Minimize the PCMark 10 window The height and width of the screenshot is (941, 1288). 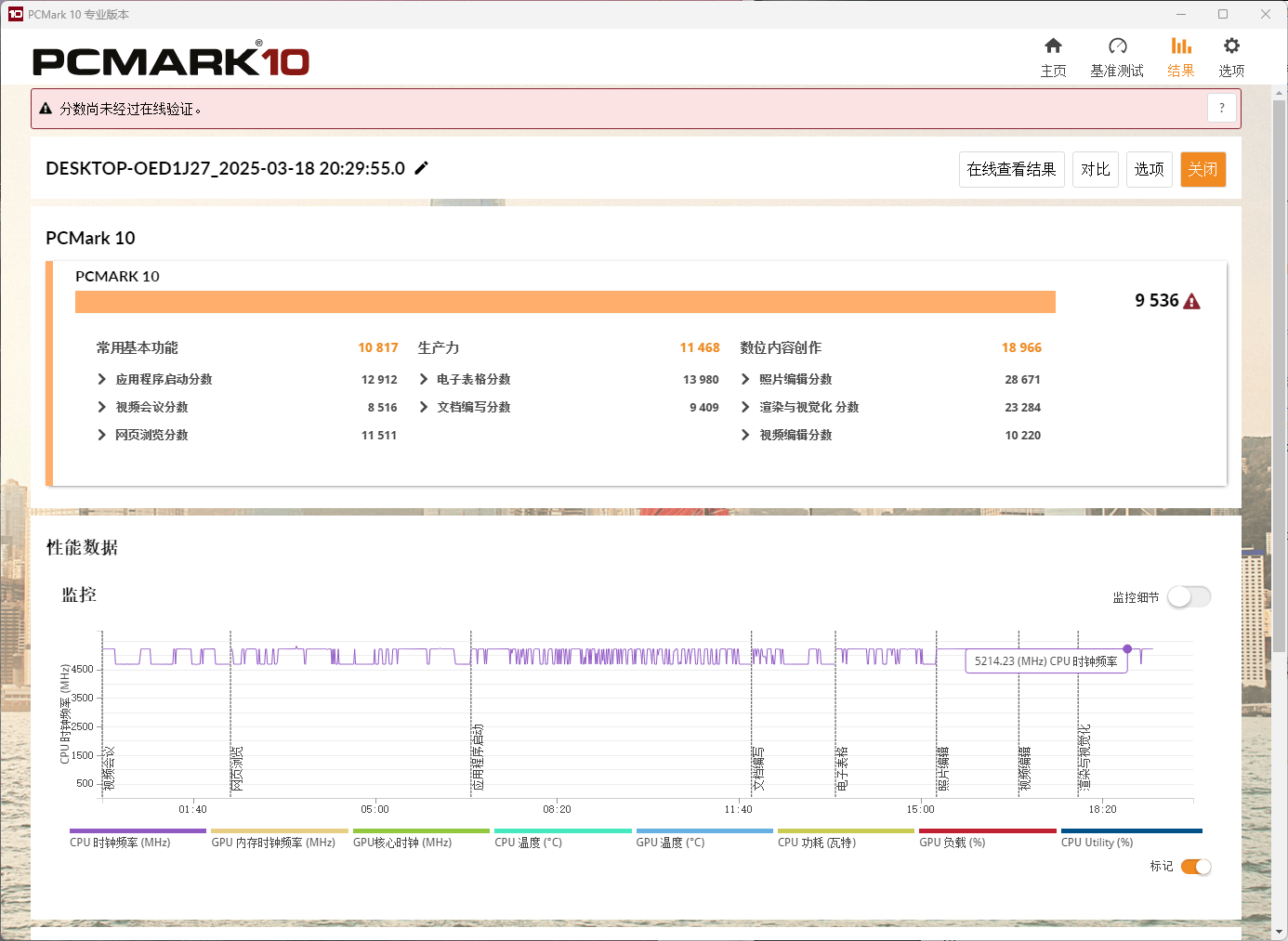(x=1181, y=14)
